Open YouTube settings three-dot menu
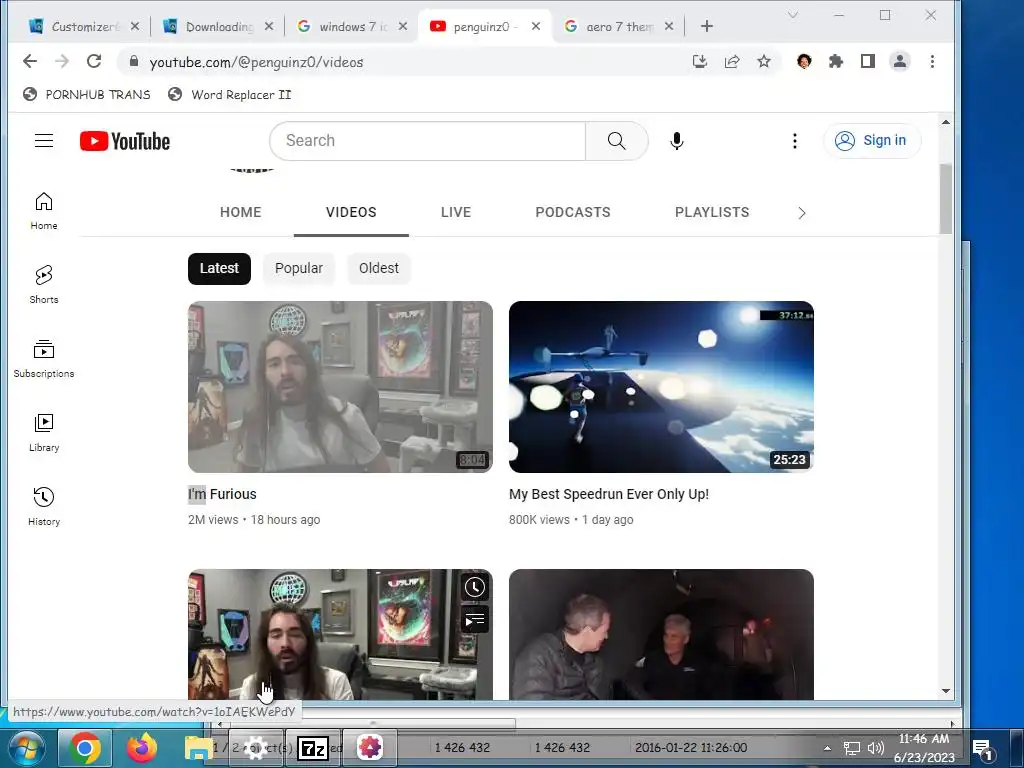 point(794,140)
